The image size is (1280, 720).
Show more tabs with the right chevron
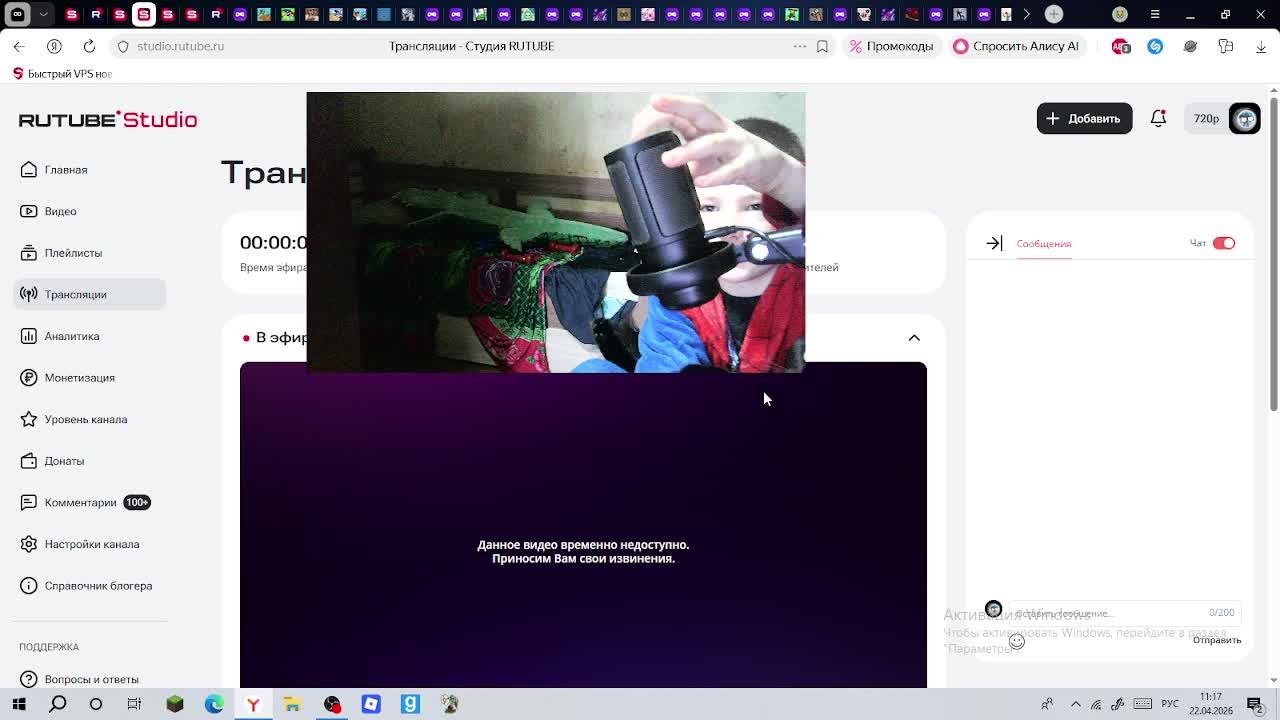pos(1026,14)
